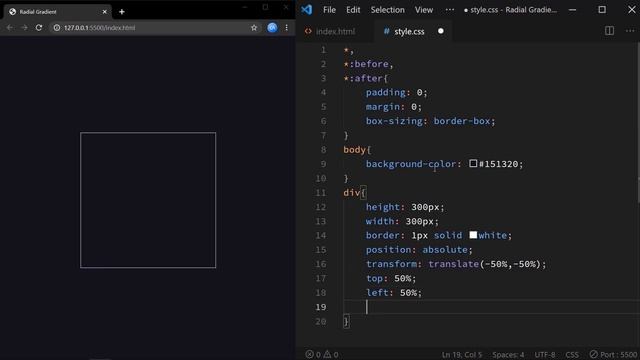Click line number 12 in gutter
640x360 pixels.
point(320,207)
